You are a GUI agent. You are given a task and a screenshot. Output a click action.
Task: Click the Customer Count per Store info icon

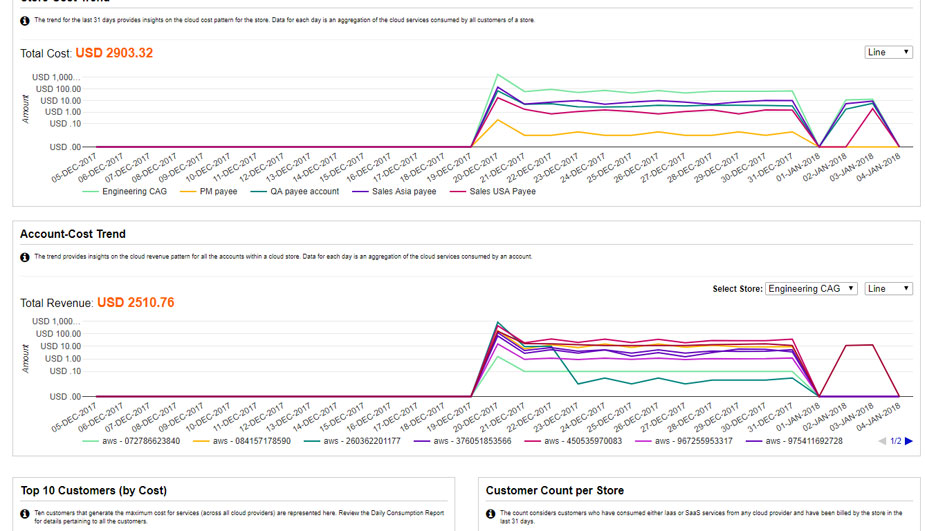(490, 514)
